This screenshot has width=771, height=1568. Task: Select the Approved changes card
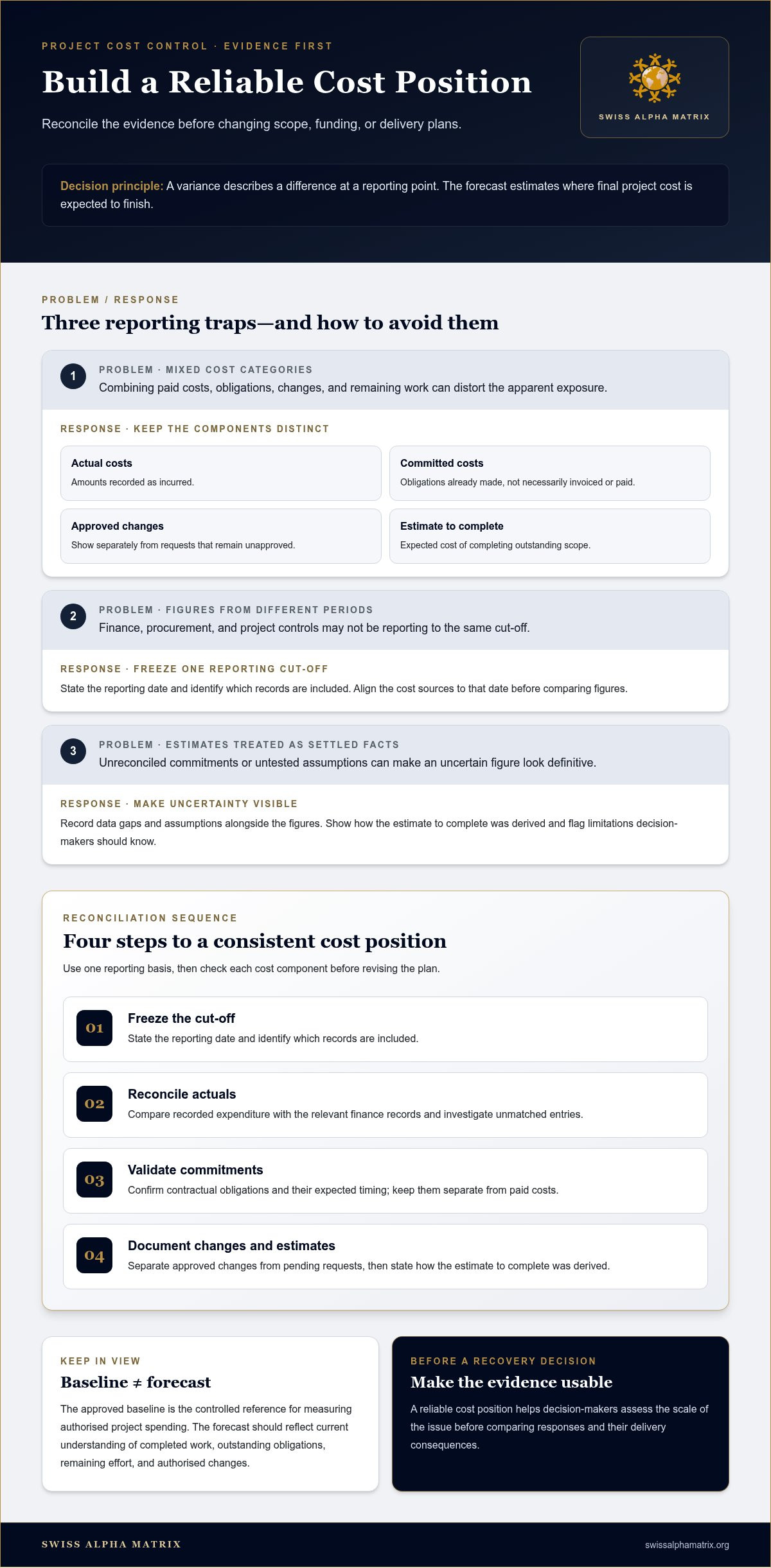point(221,536)
